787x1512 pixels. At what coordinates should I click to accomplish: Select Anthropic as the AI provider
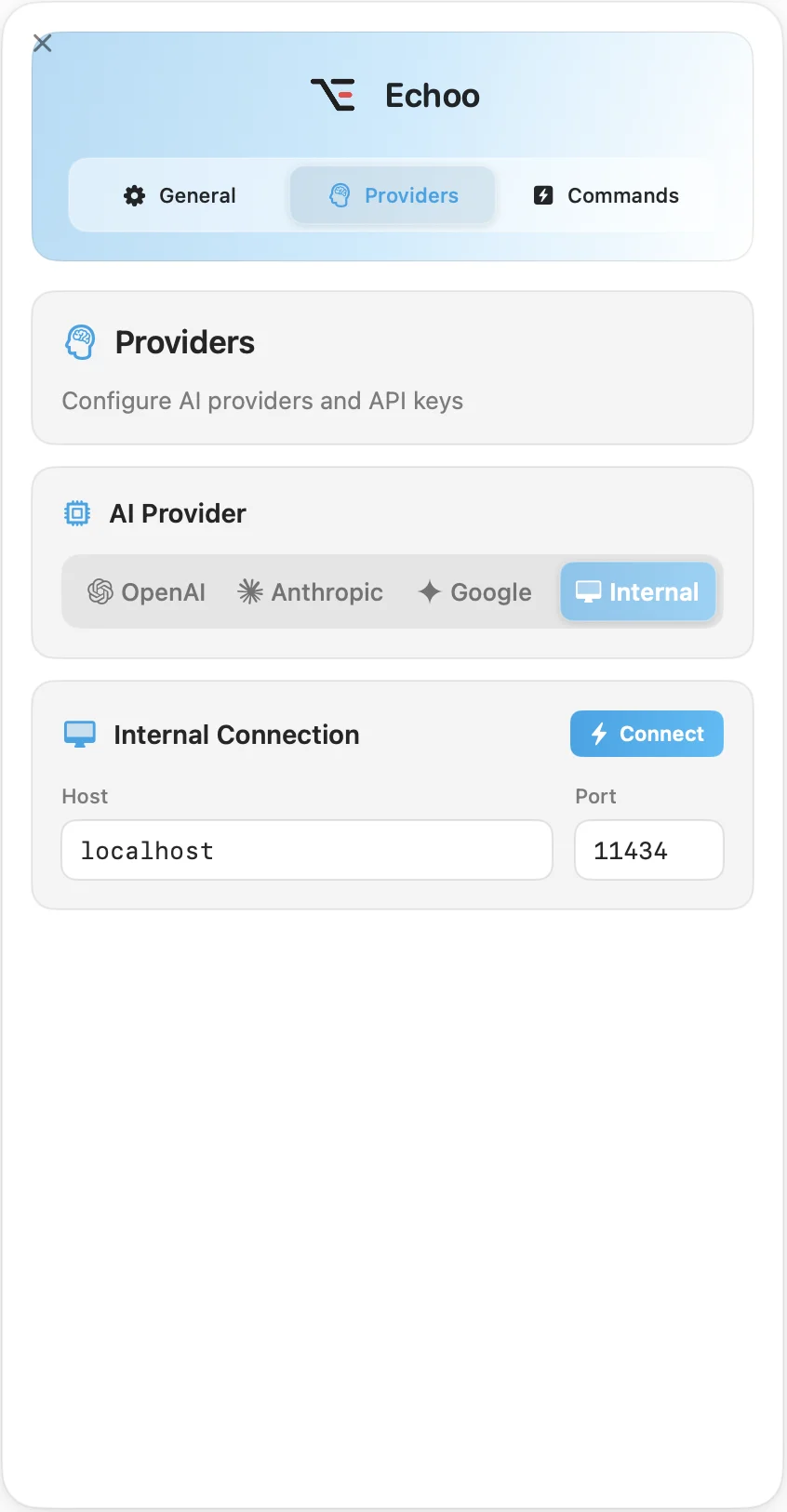click(x=311, y=591)
